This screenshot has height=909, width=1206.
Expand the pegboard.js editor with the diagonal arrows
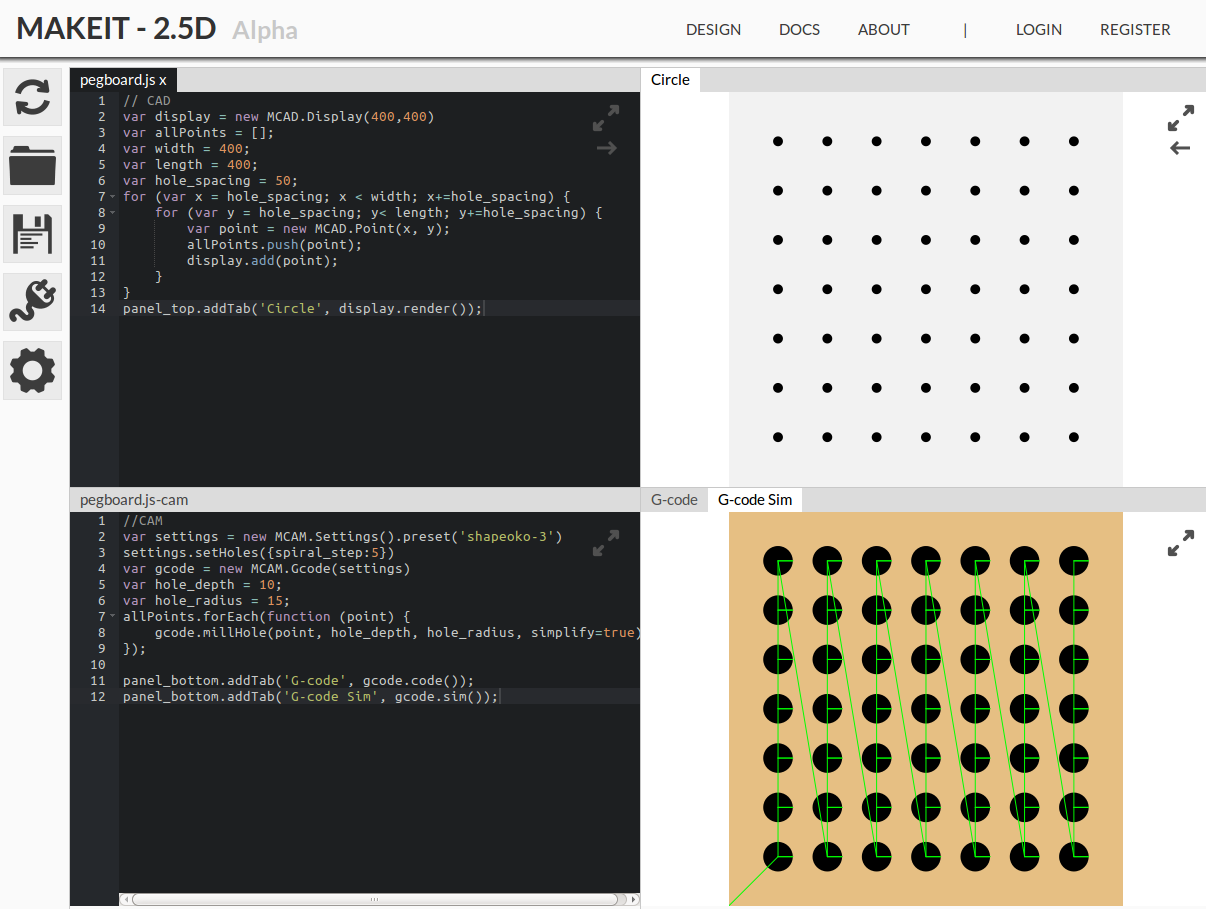point(606,117)
